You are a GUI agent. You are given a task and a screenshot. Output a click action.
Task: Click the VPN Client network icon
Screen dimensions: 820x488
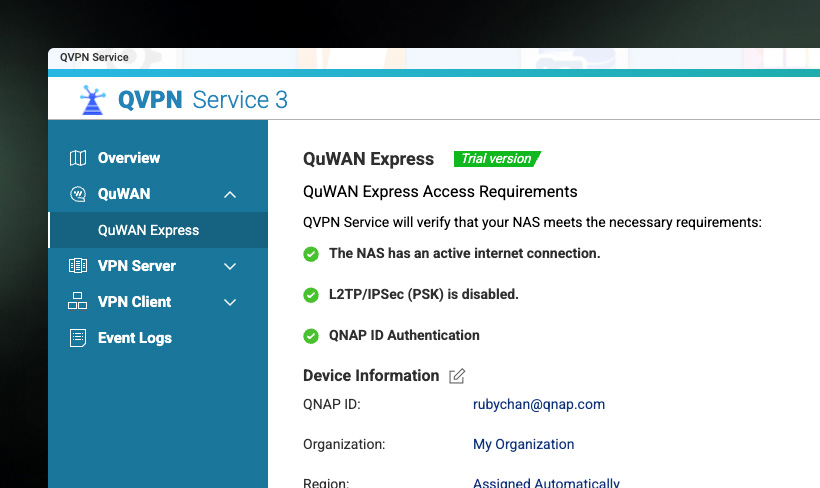(77, 301)
